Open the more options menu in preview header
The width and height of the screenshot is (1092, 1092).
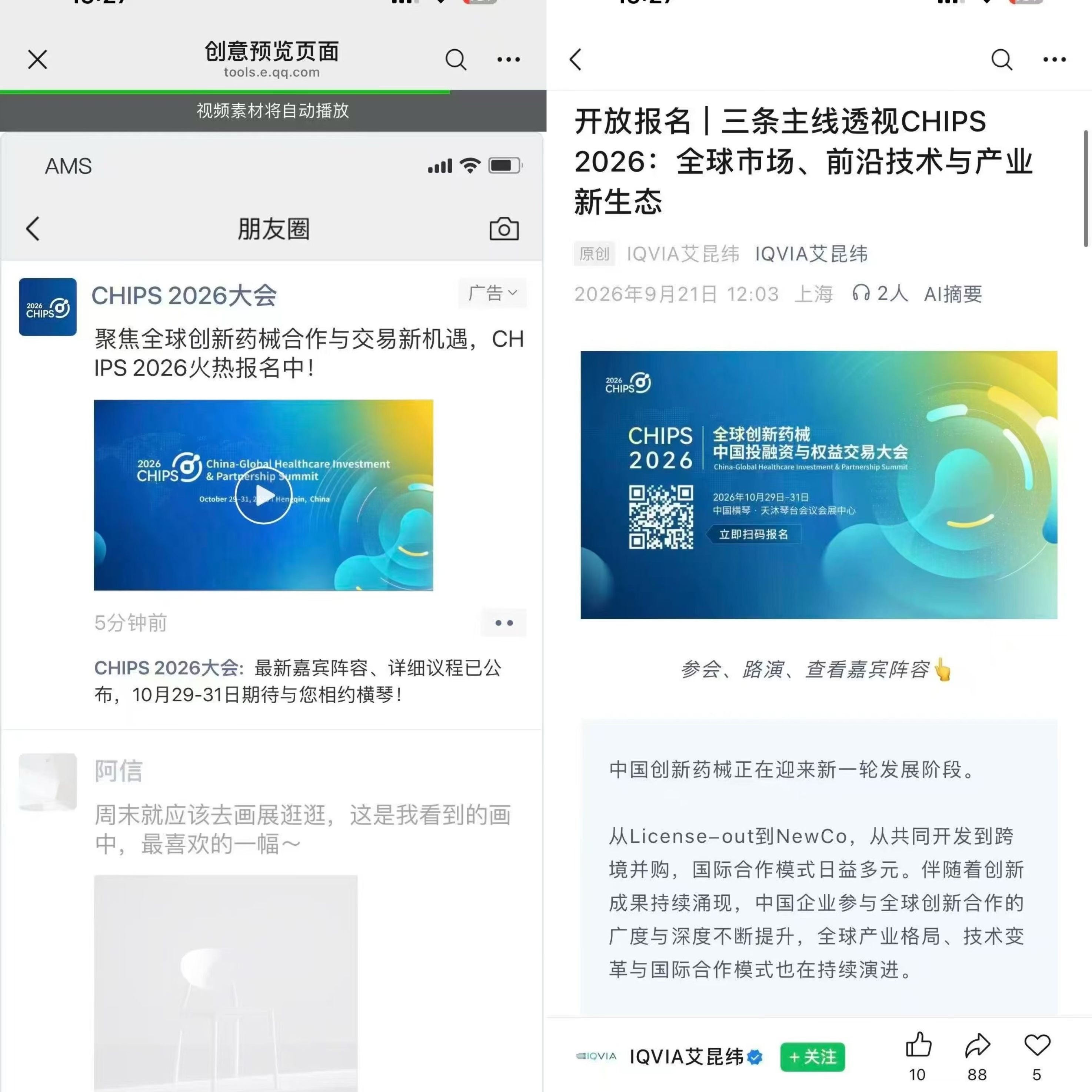[x=508, y=59]
